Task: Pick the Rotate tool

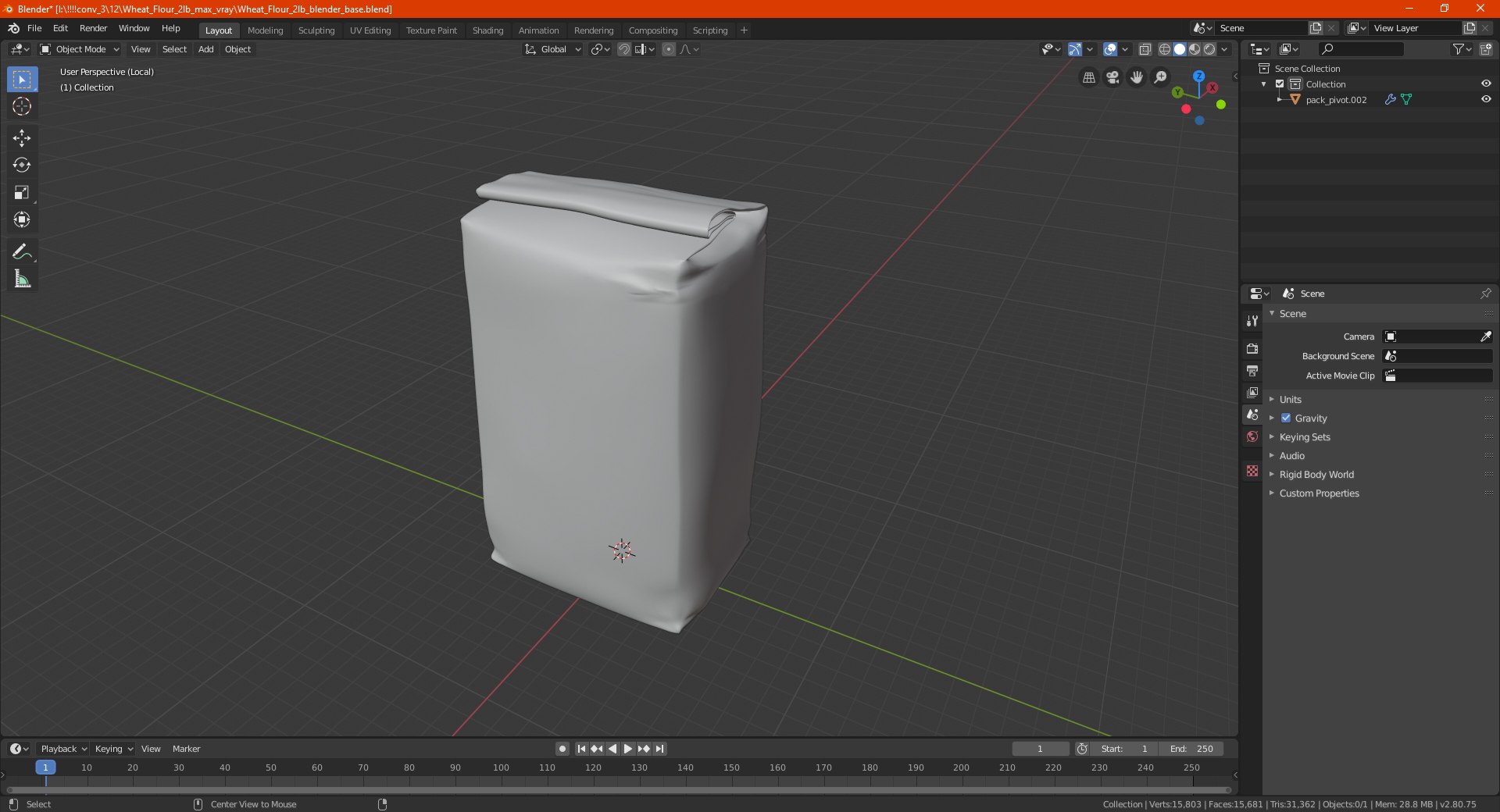Action: tap(22, 165)
